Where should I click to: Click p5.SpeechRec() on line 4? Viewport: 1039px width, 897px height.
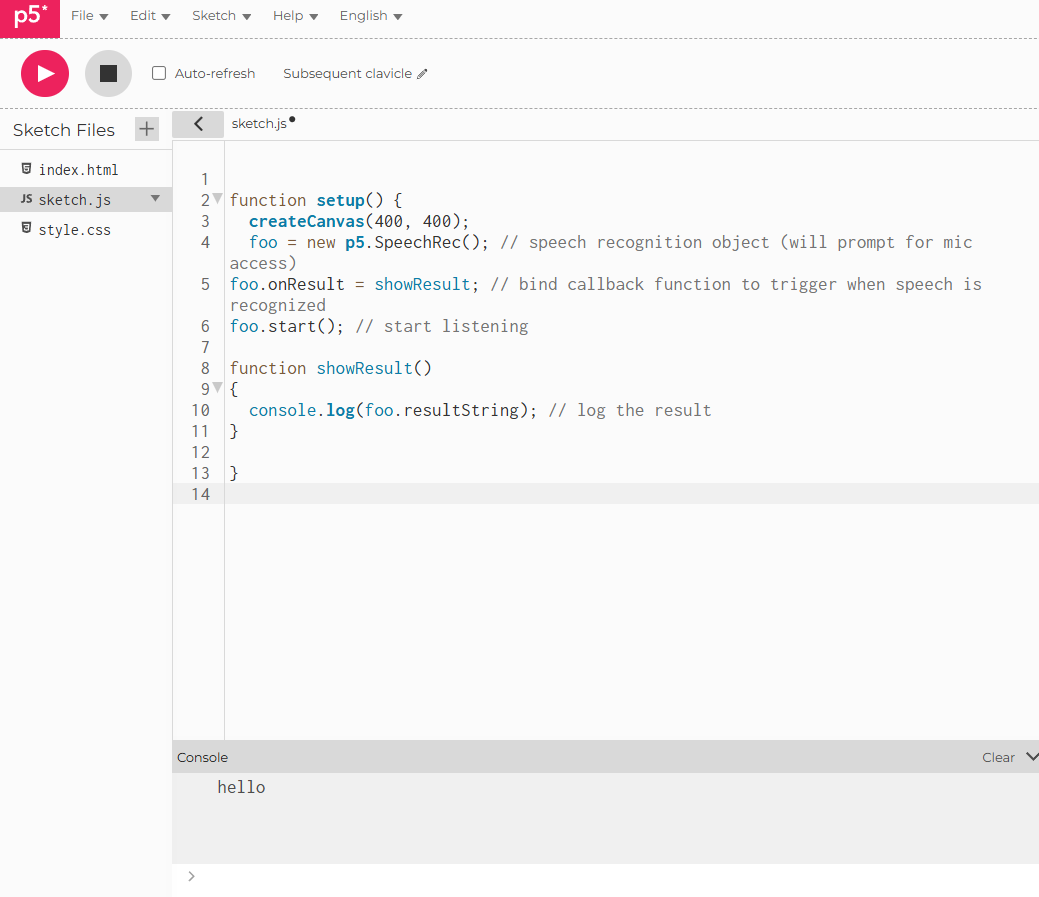[x=417, y=242]
